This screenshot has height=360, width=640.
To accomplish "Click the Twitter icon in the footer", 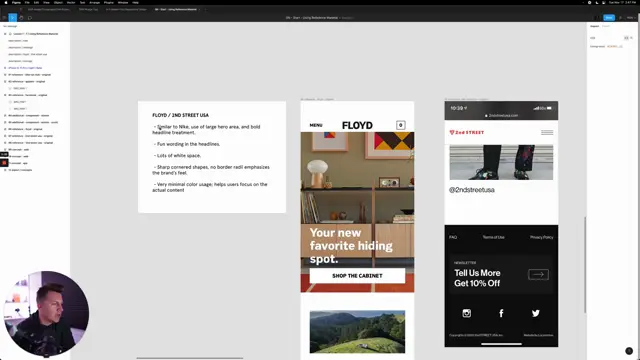I will click(x=536, y=313).
